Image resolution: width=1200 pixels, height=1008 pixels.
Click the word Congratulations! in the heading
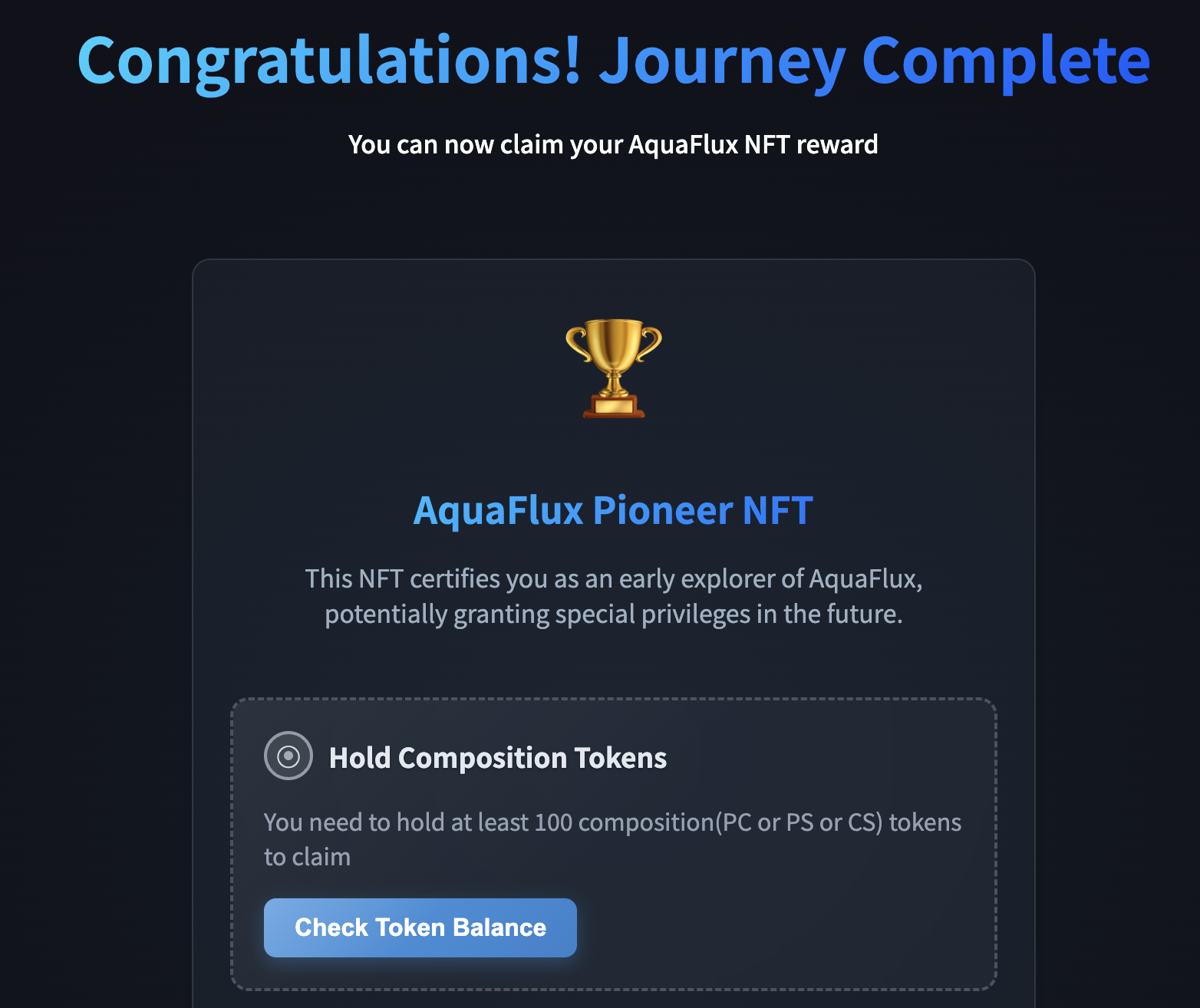(329, 61)
